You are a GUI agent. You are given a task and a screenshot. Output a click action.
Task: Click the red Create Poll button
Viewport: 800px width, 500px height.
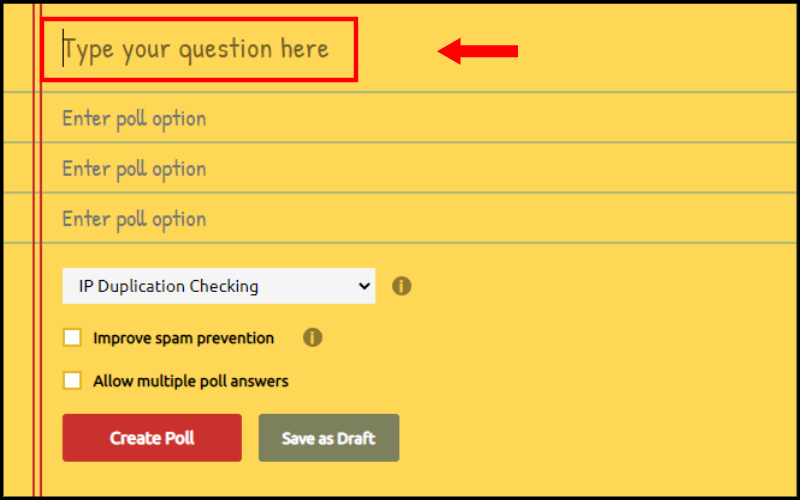152,438
